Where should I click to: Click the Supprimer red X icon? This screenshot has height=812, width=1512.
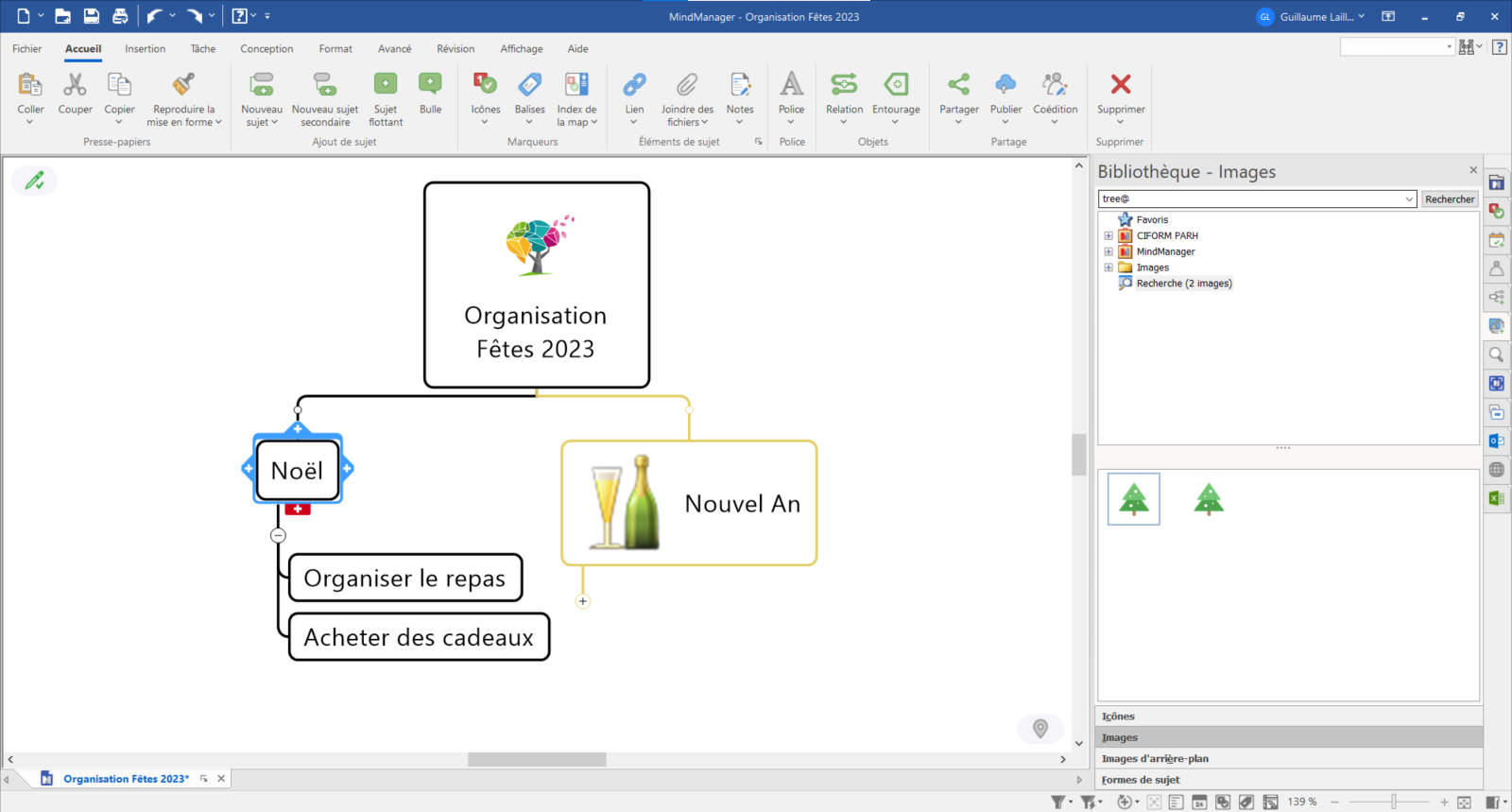(1121, 85)
